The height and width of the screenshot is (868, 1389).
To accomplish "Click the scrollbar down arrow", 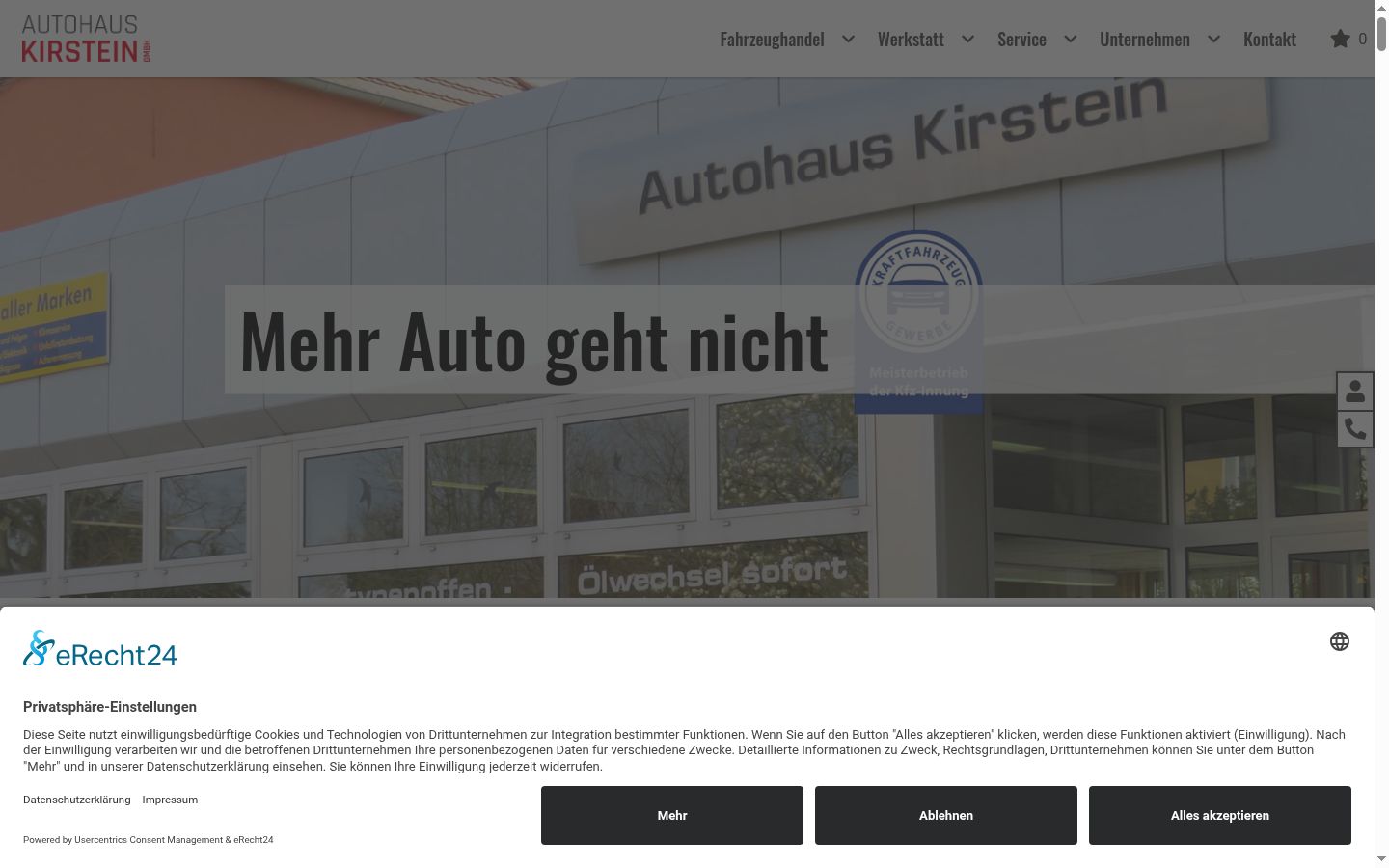I will 1381,859.
